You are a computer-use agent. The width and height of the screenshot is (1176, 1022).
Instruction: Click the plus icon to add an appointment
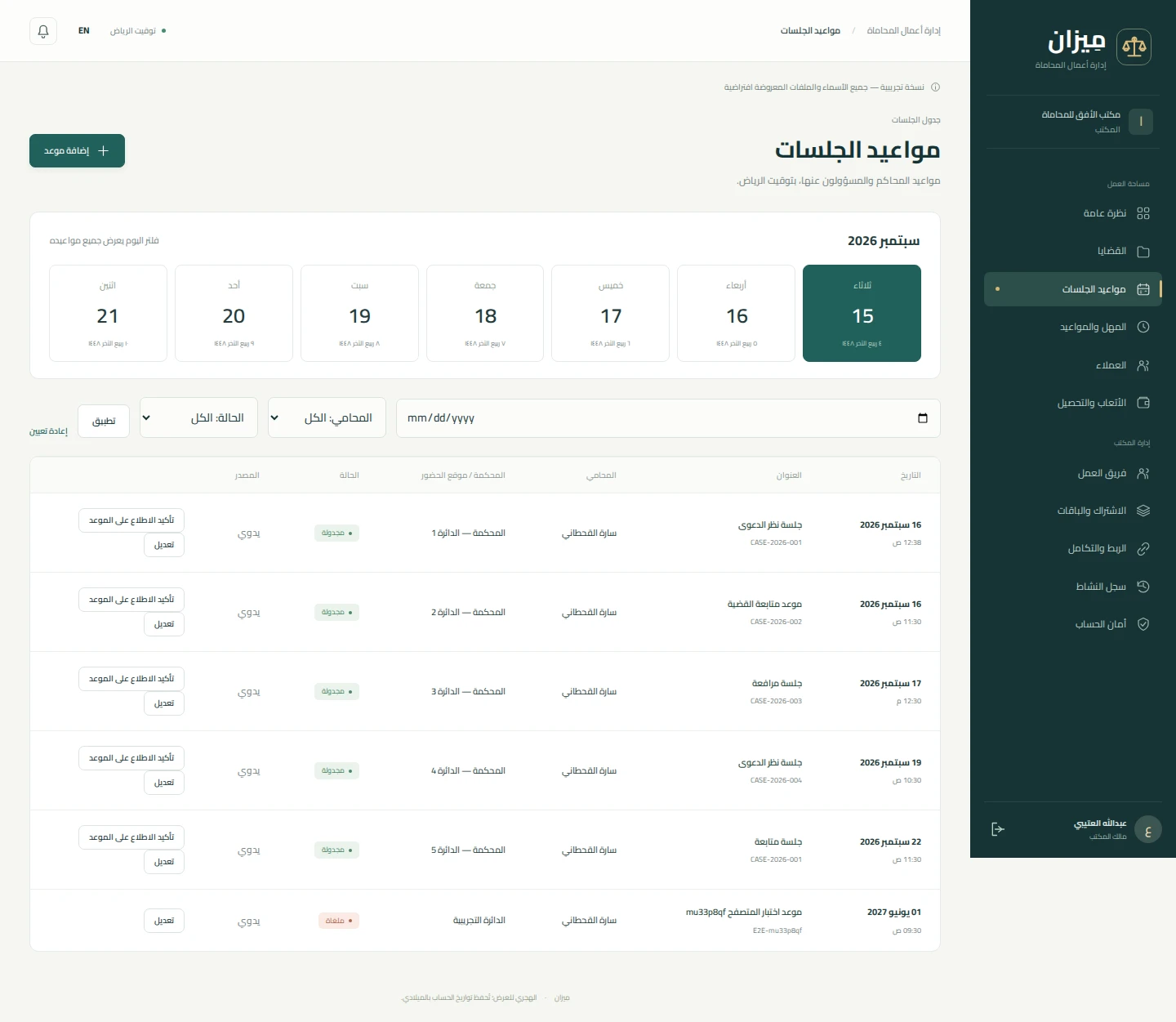(103, 151)
